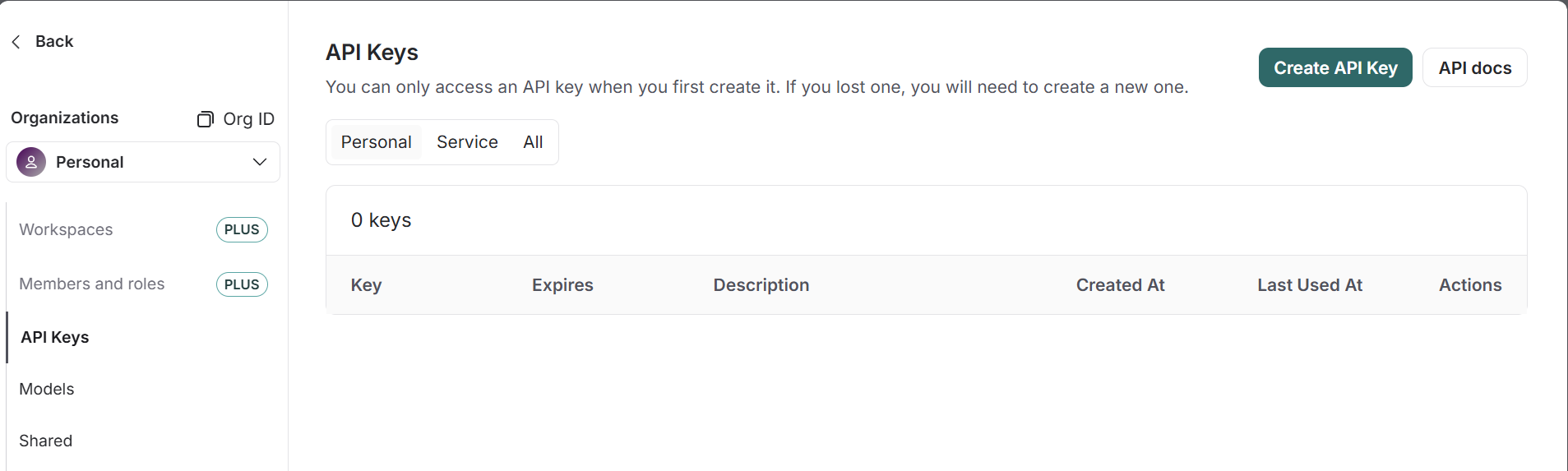Image resolution: width=1568 pixels, height=471 pixels.
Task: Open the API docs button
Action: pos(1475,67)
